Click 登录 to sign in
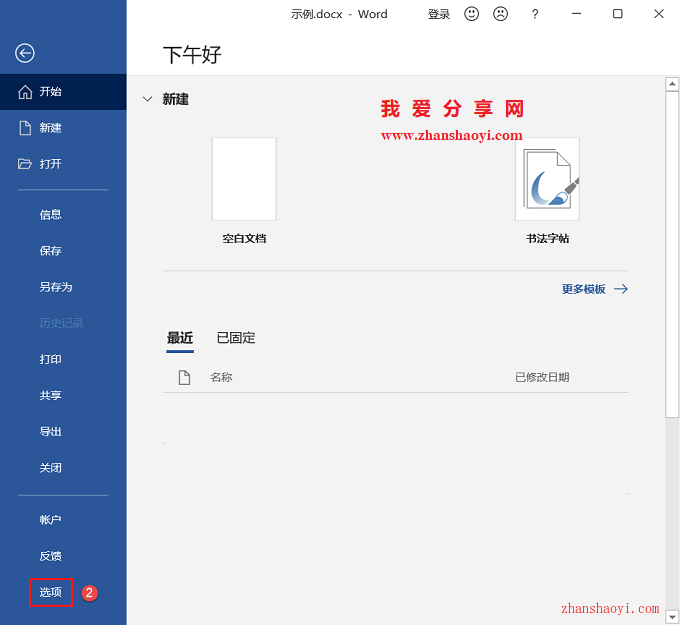 pyautogui.click(x=439, y=14)
